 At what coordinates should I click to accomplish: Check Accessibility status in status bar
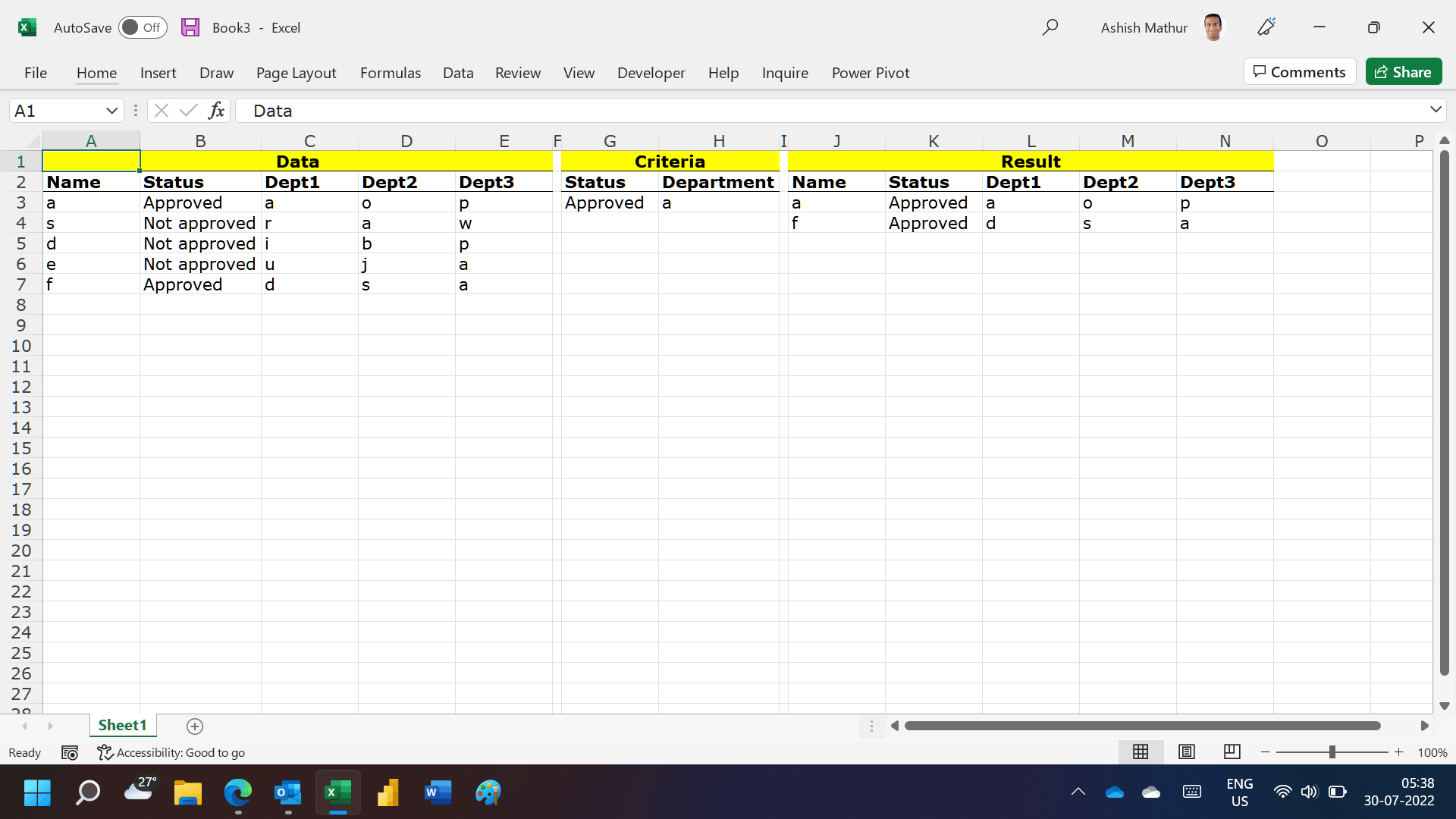coord(171,752)
